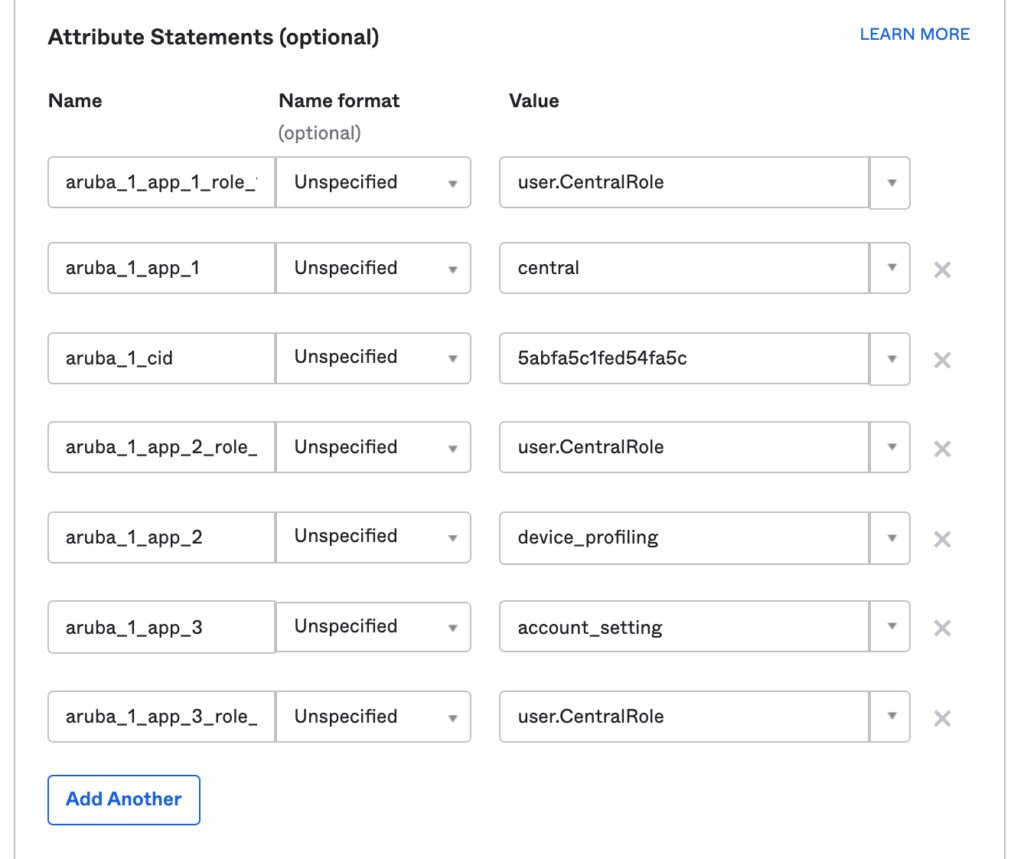Viewport: 1024px width, 859px height.
Task: Remove the aruba_1_app_3_role attribute row
Action: (x=941, y=717)
